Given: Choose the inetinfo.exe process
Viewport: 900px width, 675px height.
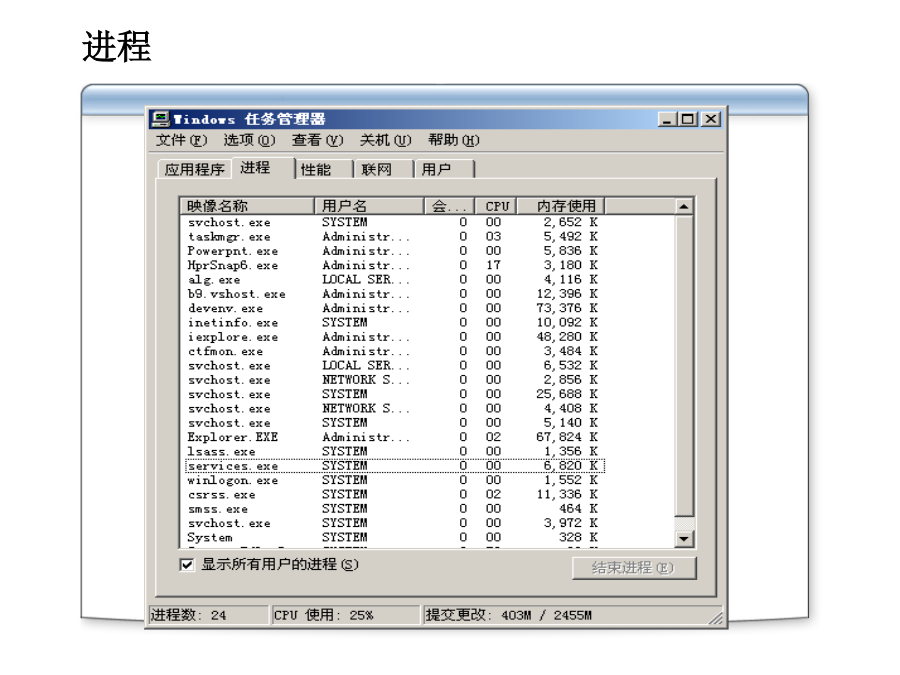Looking at the screenshot, I should tap(393, 323).
